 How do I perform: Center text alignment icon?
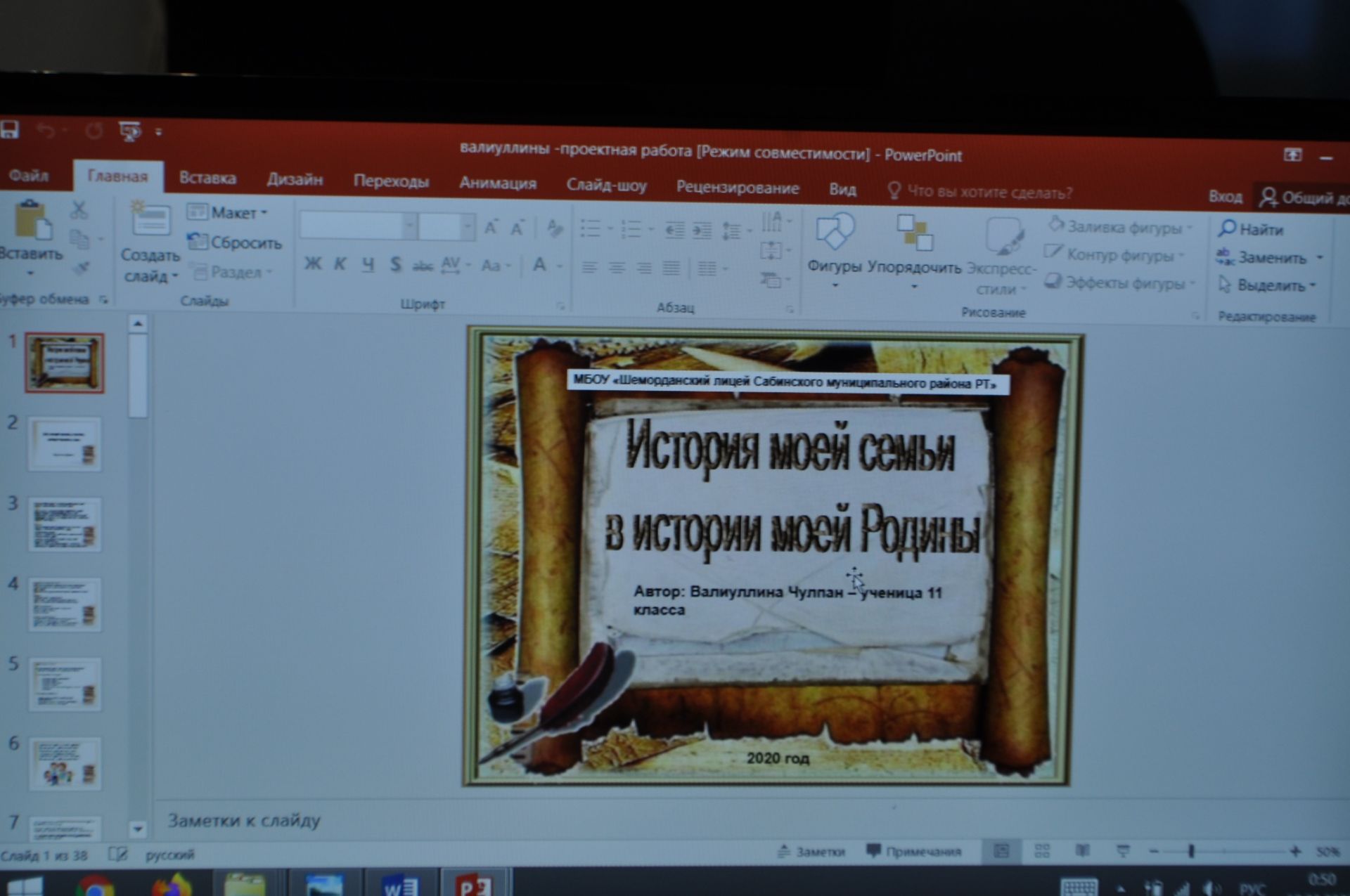pyautogui.click(x=617, y=268)
